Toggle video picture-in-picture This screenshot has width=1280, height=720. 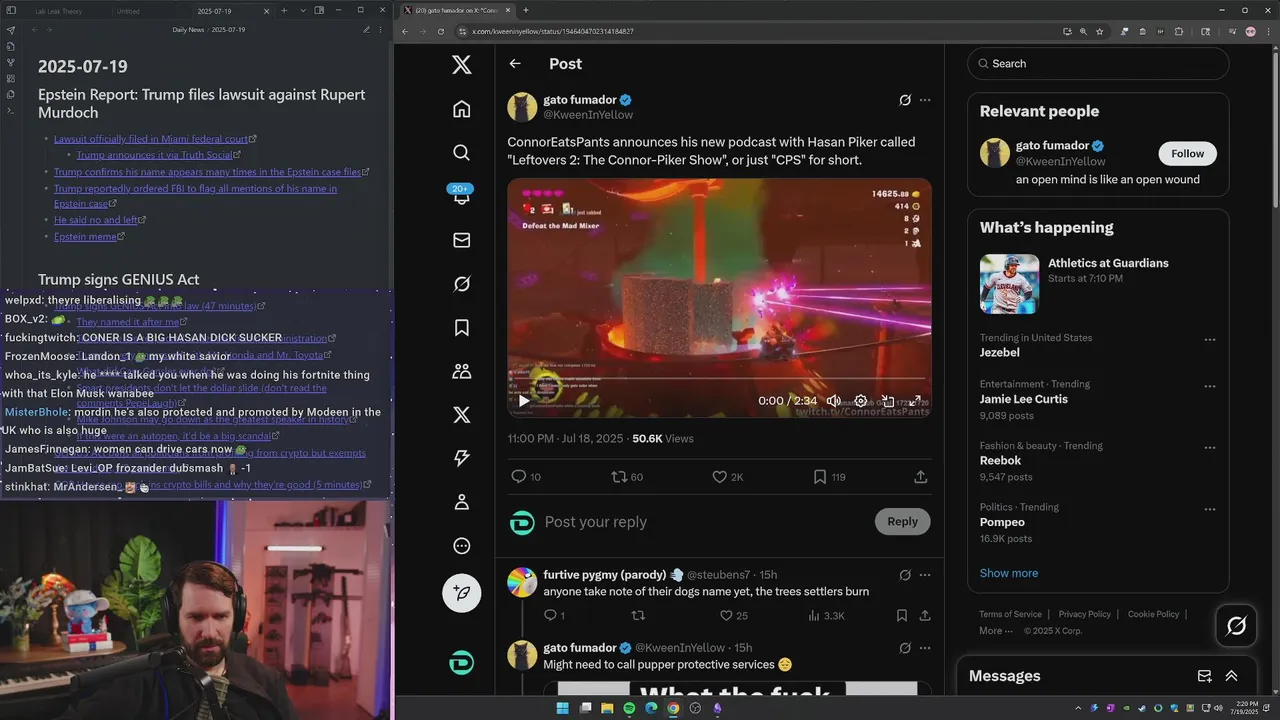[887, 401]
